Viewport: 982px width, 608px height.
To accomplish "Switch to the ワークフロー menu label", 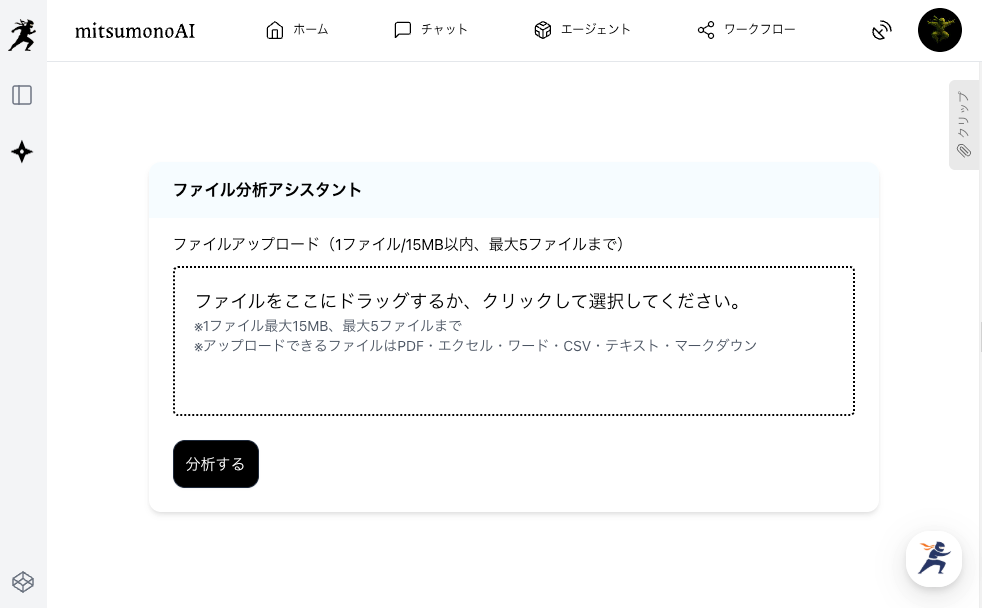I will (759, 30).
